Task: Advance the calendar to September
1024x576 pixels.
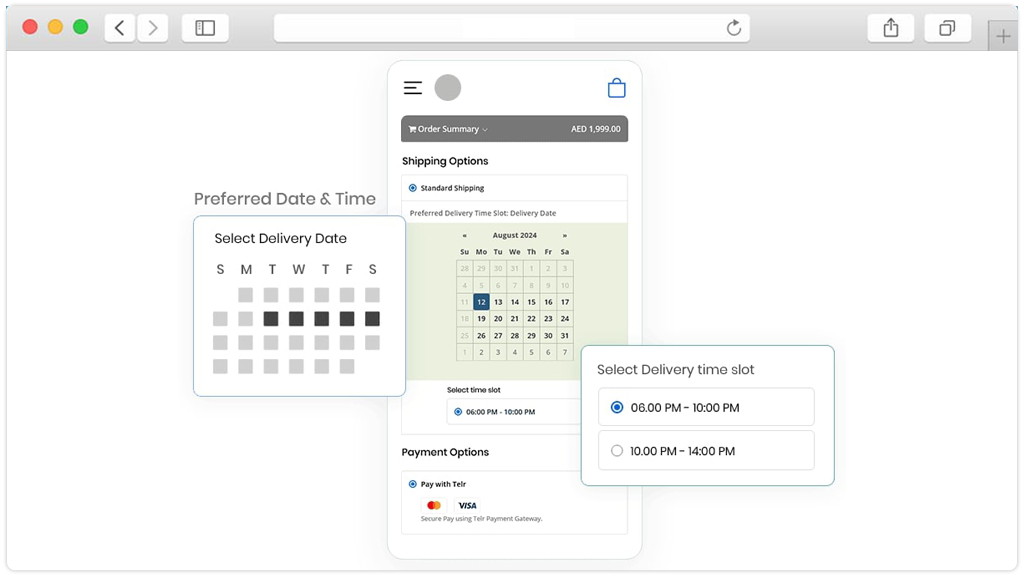Action: click(x=565, y=235)
